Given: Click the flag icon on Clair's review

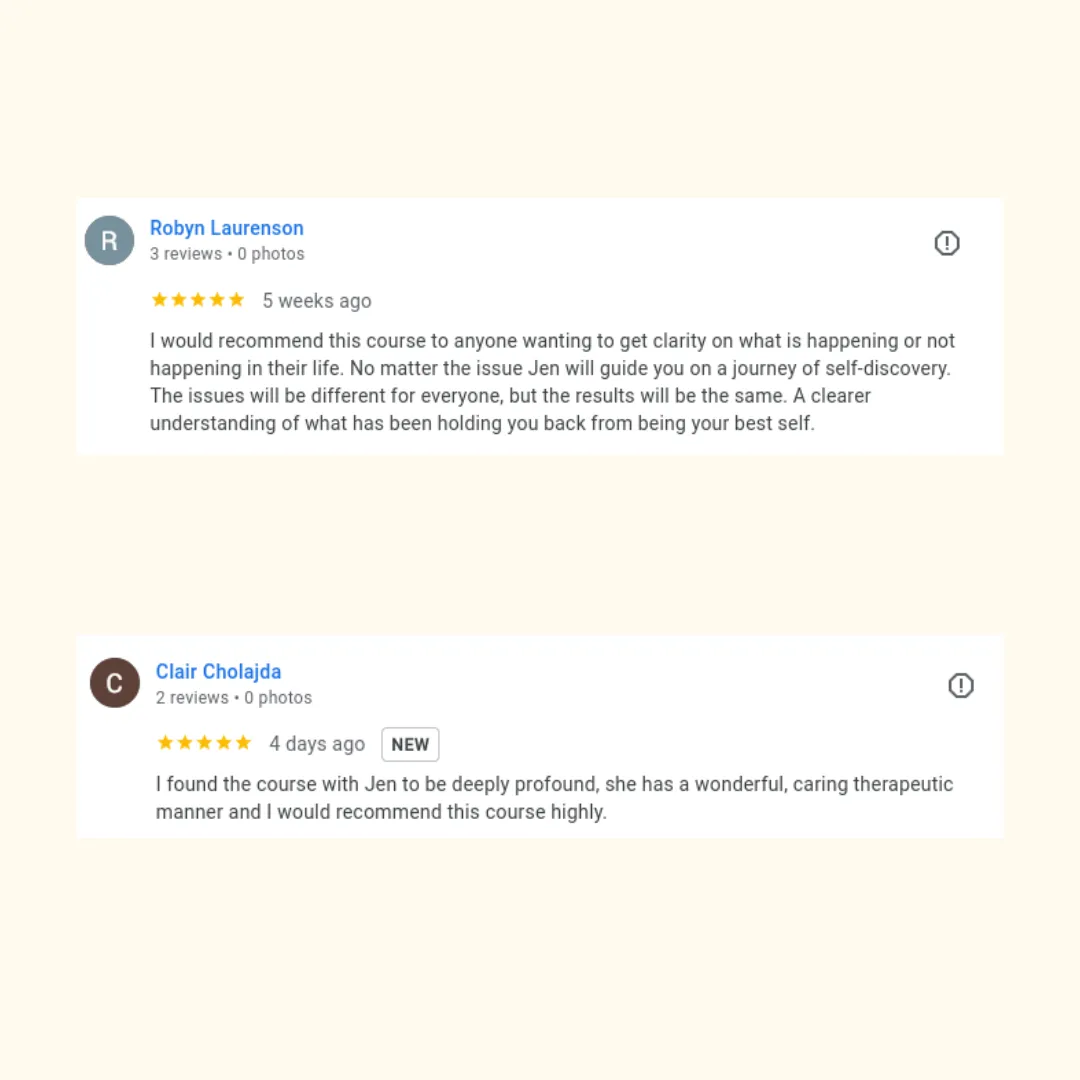Looking at the screenshot, I should (x=961, y=686).
